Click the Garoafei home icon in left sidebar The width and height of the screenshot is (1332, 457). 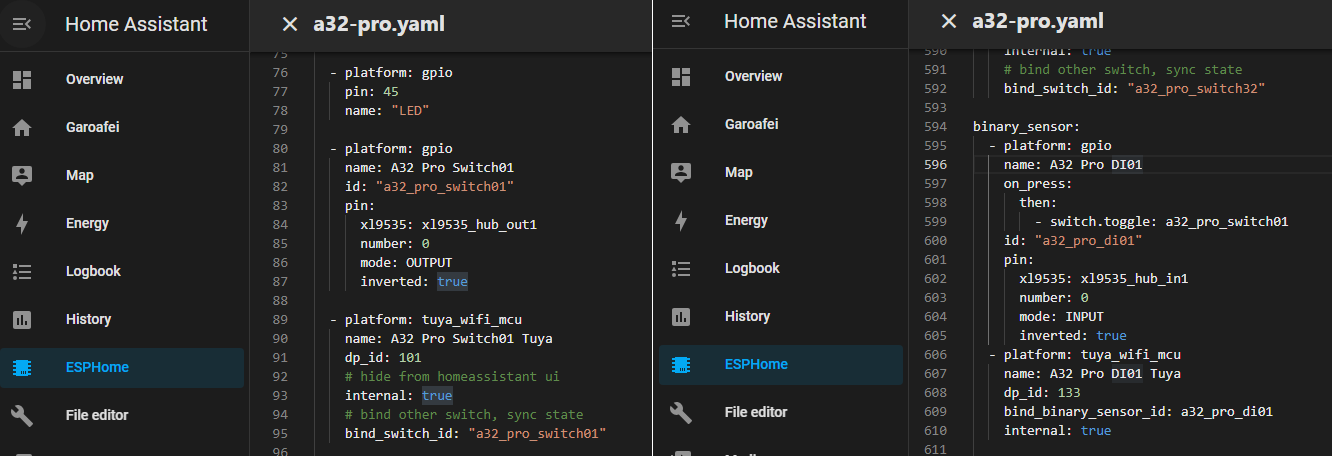coord(22,128)
